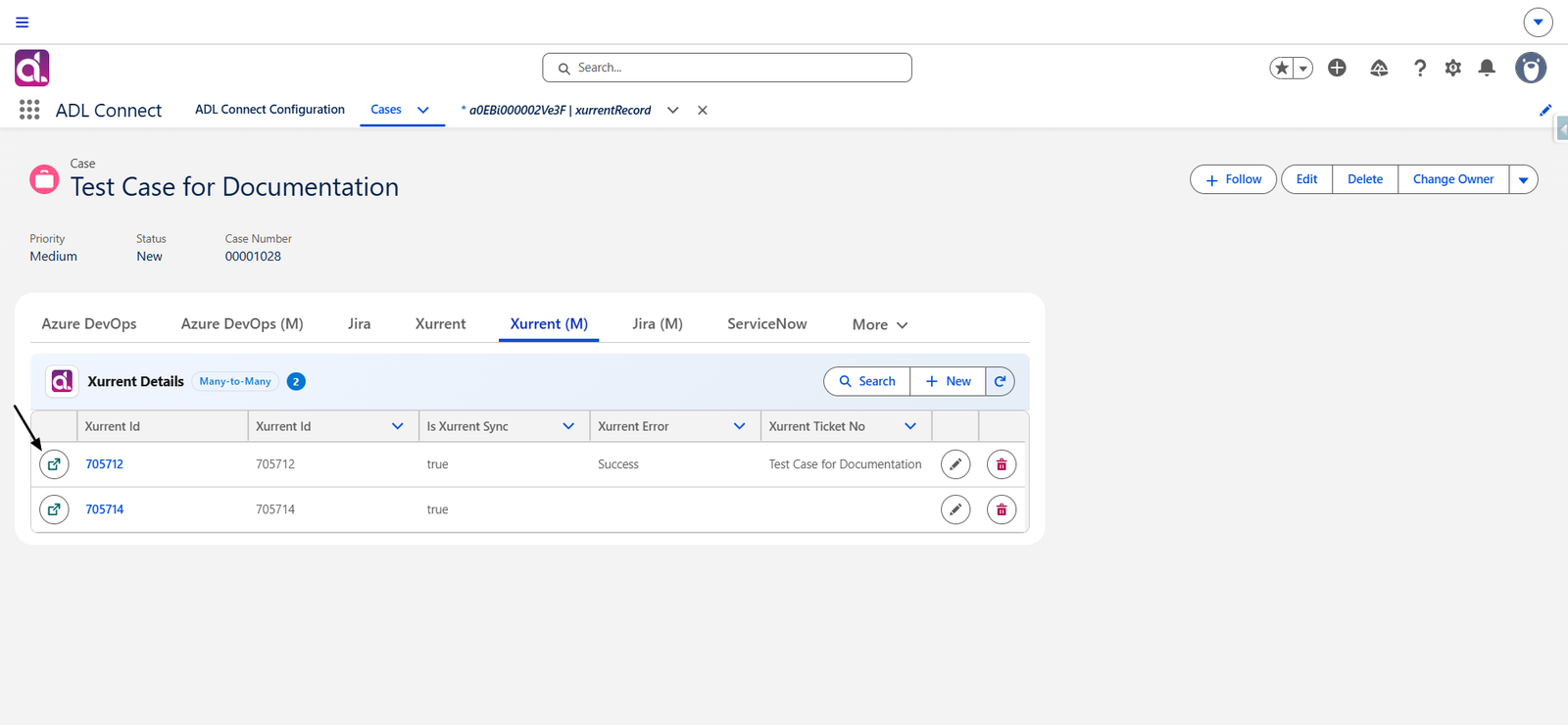Open record 705712 in external view icon
Viewport: 1568px width, 725px height.
[54, 464]
